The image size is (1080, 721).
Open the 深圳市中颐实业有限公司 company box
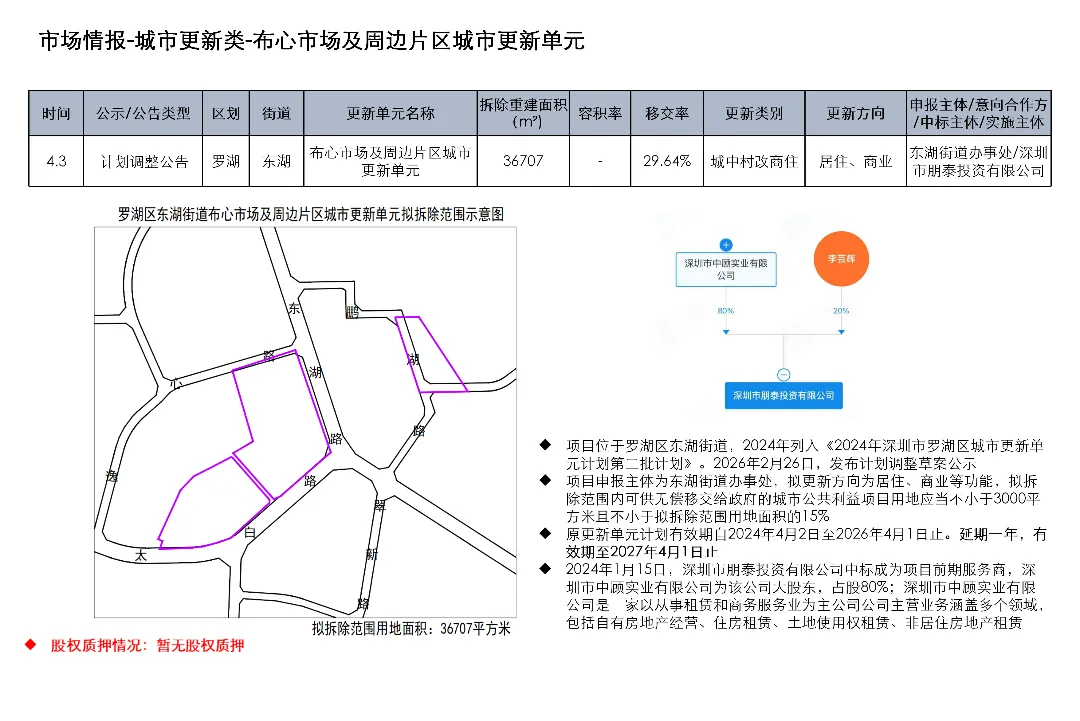tap(726, 269)
